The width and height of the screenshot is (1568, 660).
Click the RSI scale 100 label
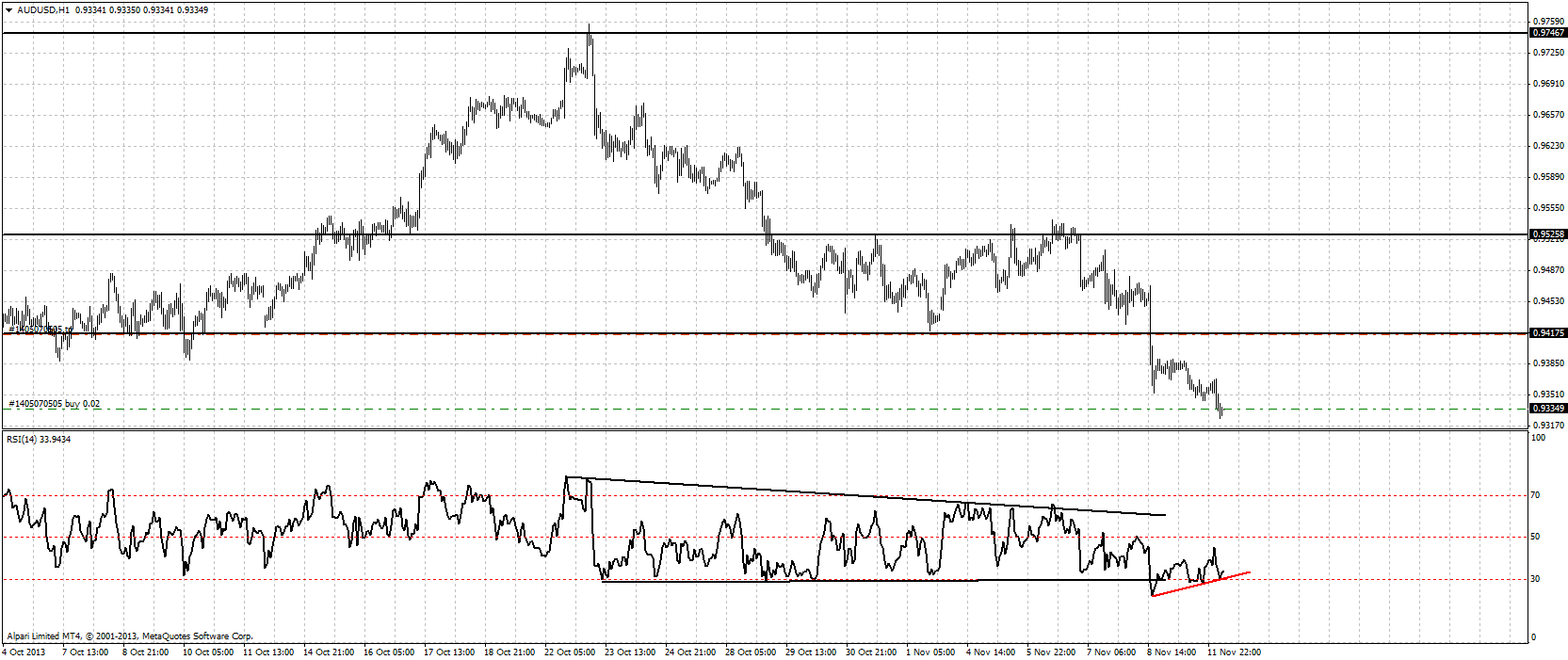coord(1539,438)
